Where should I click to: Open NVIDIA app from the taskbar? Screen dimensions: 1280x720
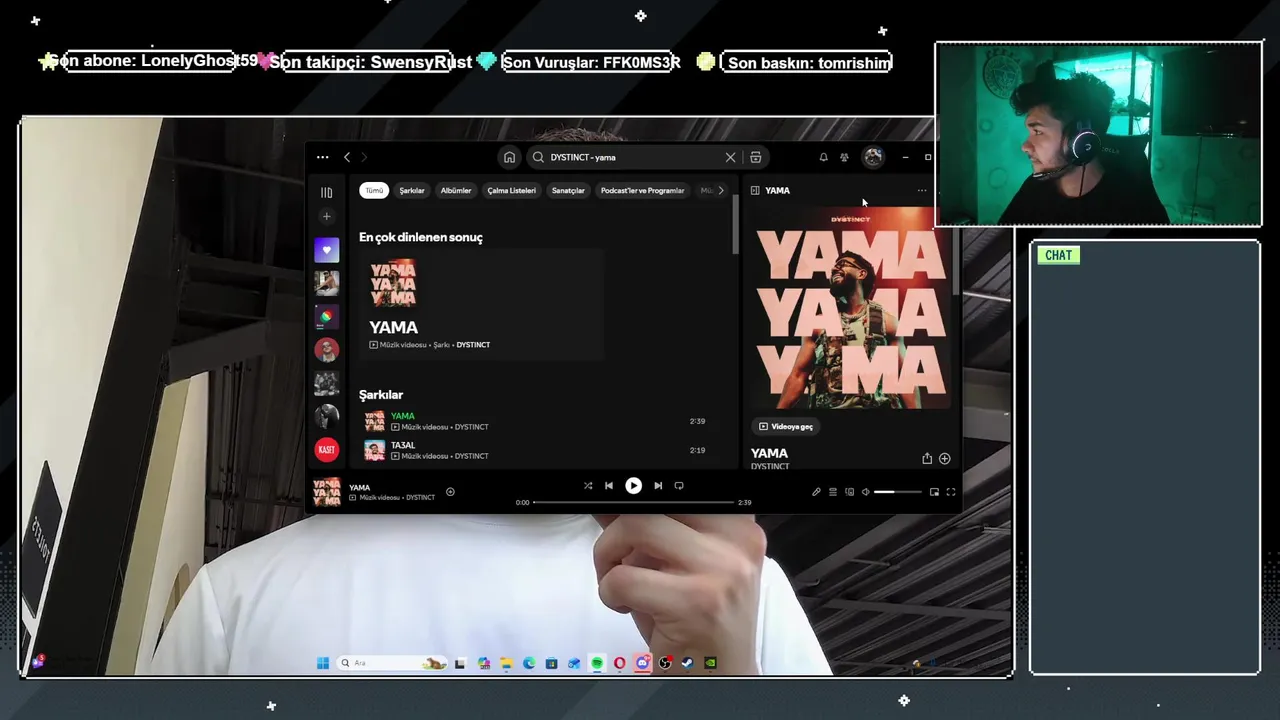coord(710,663)
